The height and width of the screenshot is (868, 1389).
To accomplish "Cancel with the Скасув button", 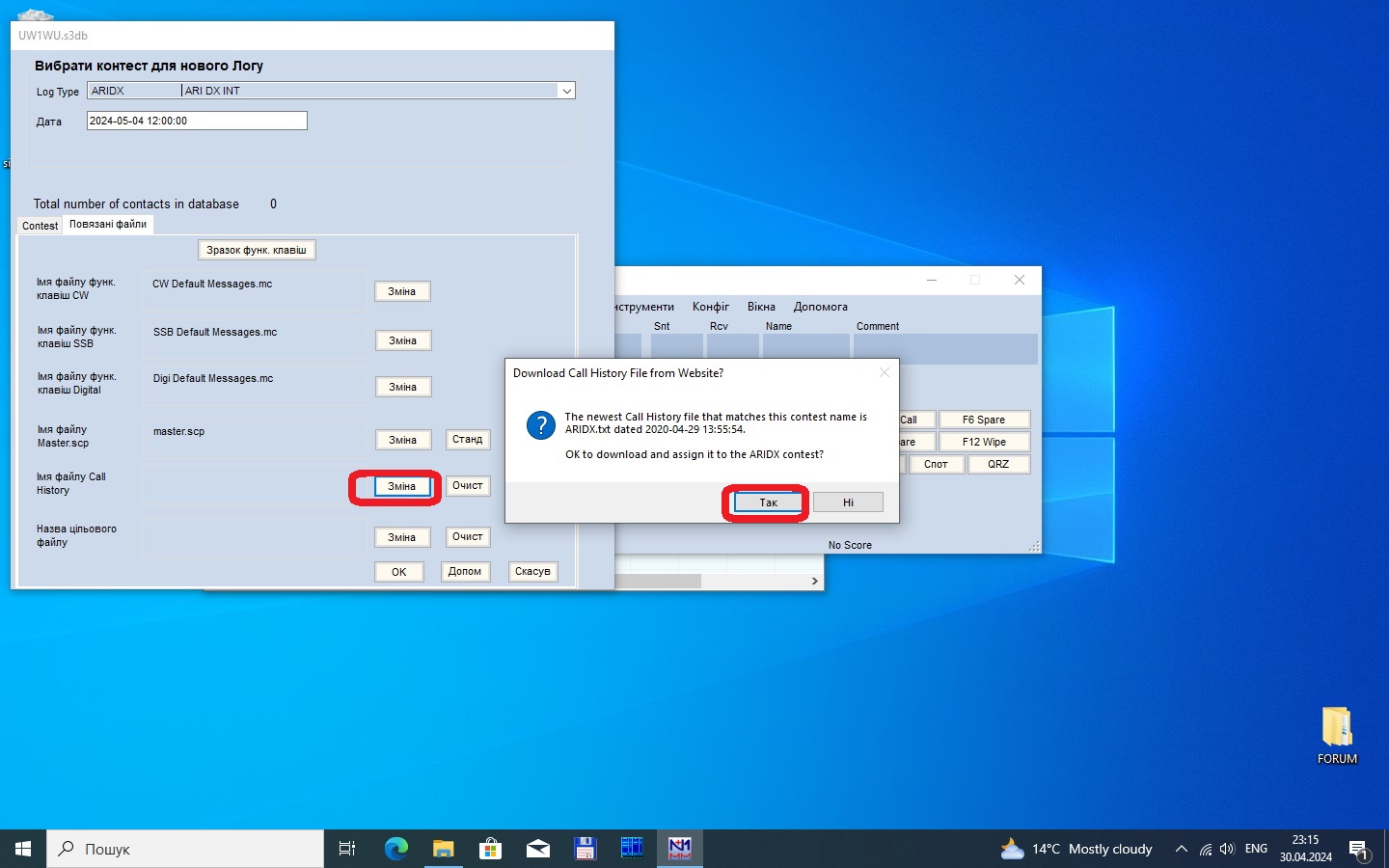I will (x=532, y=571).
